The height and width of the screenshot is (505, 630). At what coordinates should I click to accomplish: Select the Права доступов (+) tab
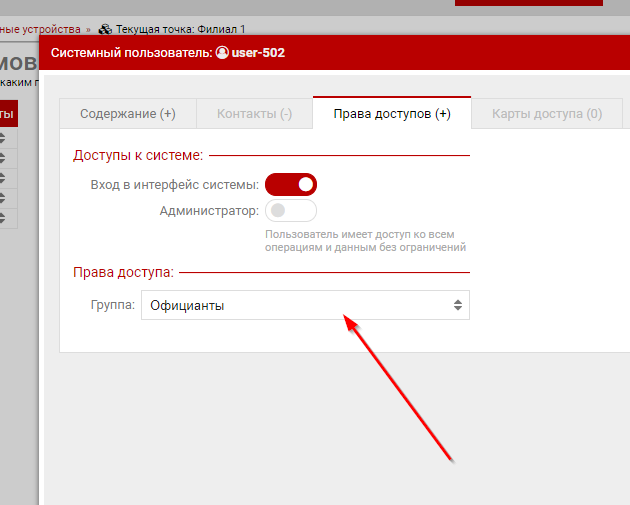point(392,114)
